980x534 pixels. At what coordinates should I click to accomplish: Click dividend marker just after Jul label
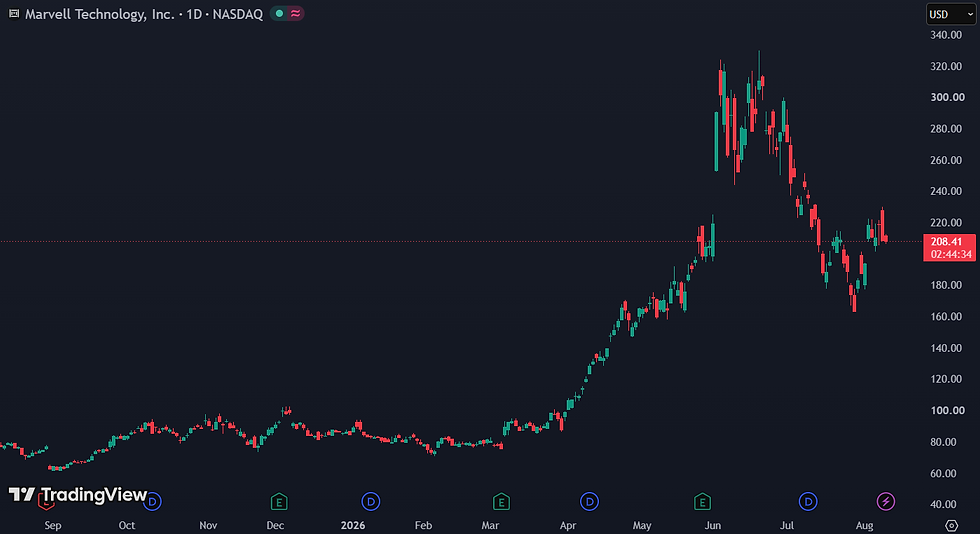[x=808, y=501]
